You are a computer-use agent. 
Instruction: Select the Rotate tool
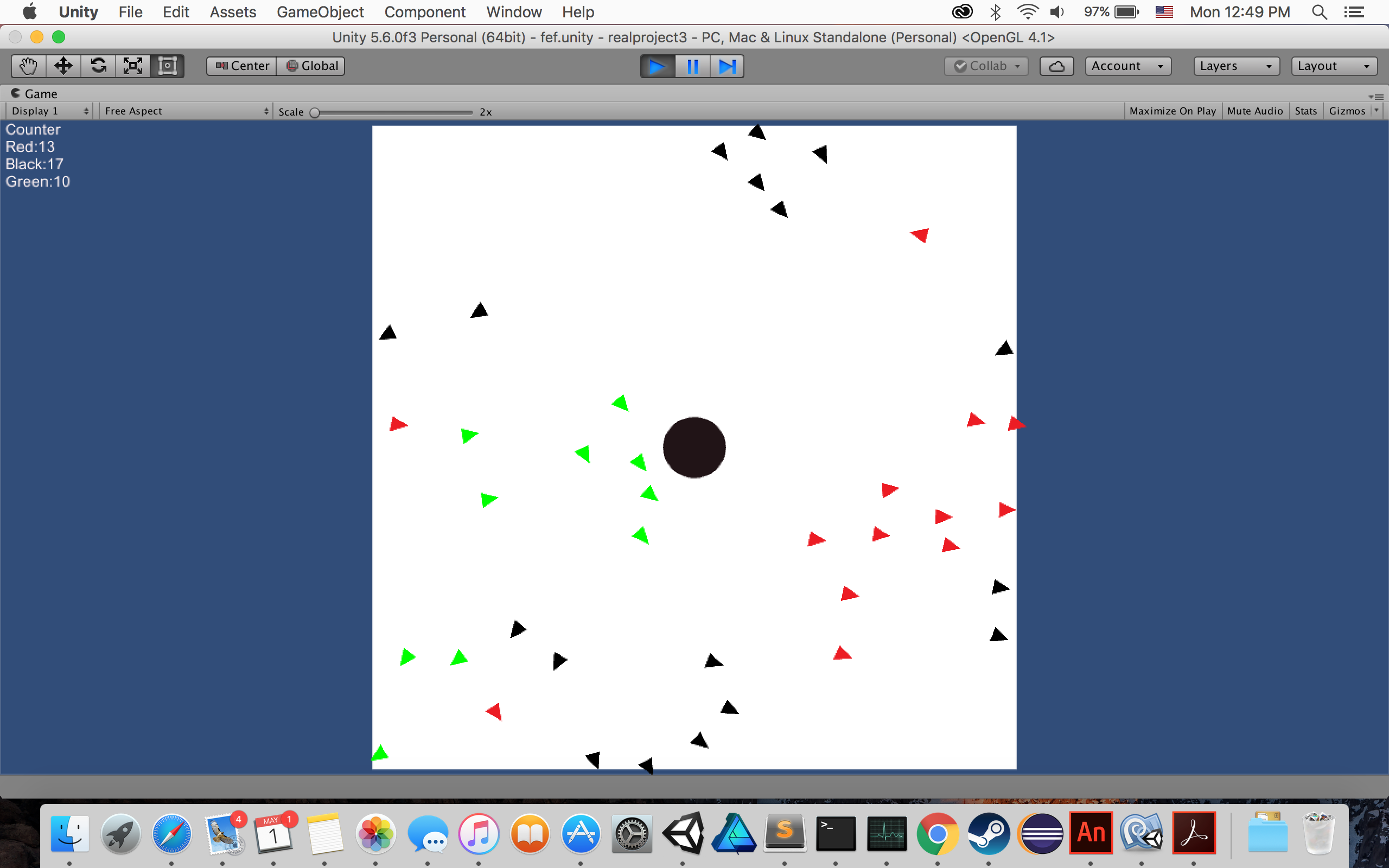click(x=98, y=66)
